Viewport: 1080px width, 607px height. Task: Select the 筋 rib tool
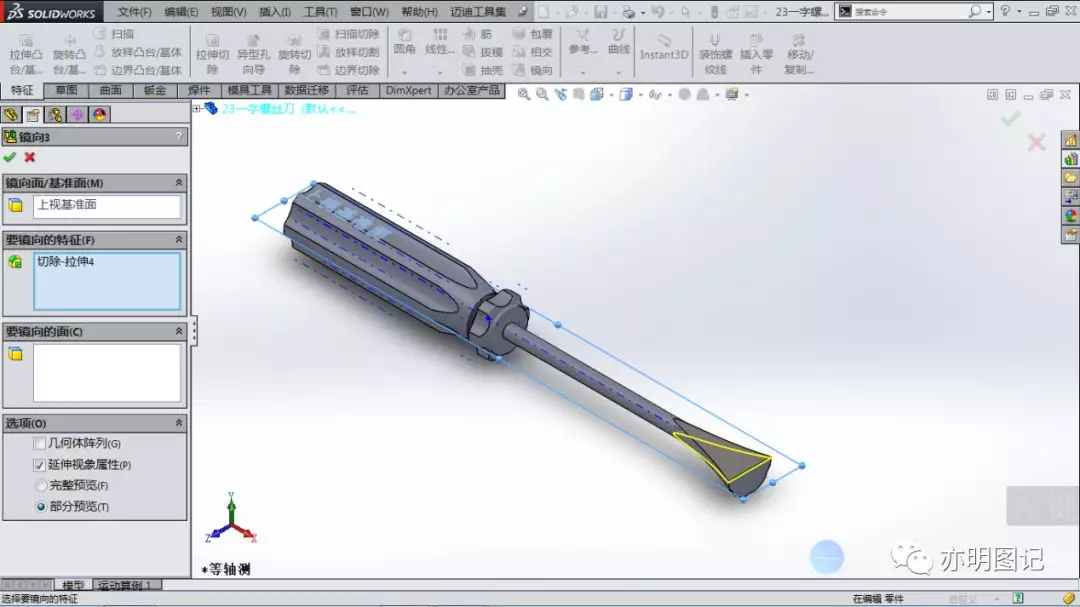pyautogui.click(x=477, y=34)
